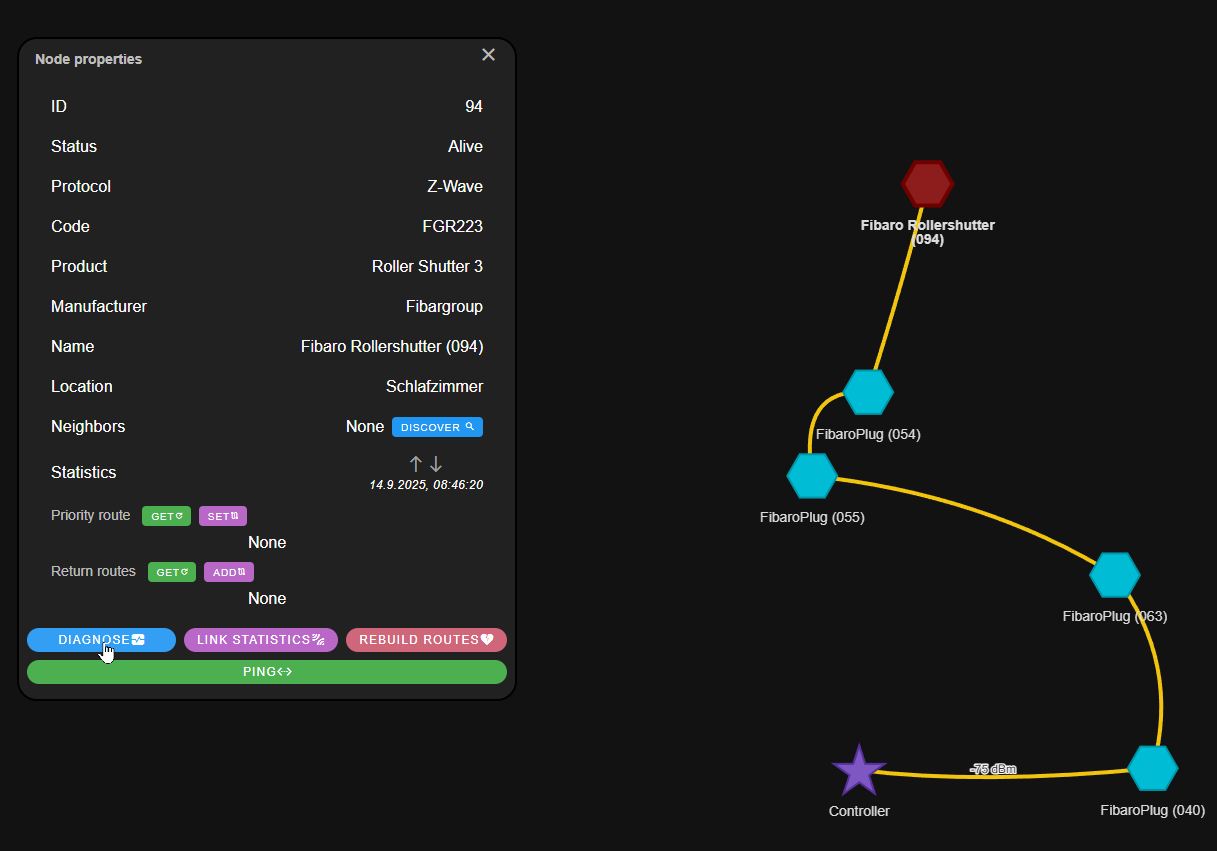Ping the node
The image size is (1217, 851).
(x=267, y=672)
